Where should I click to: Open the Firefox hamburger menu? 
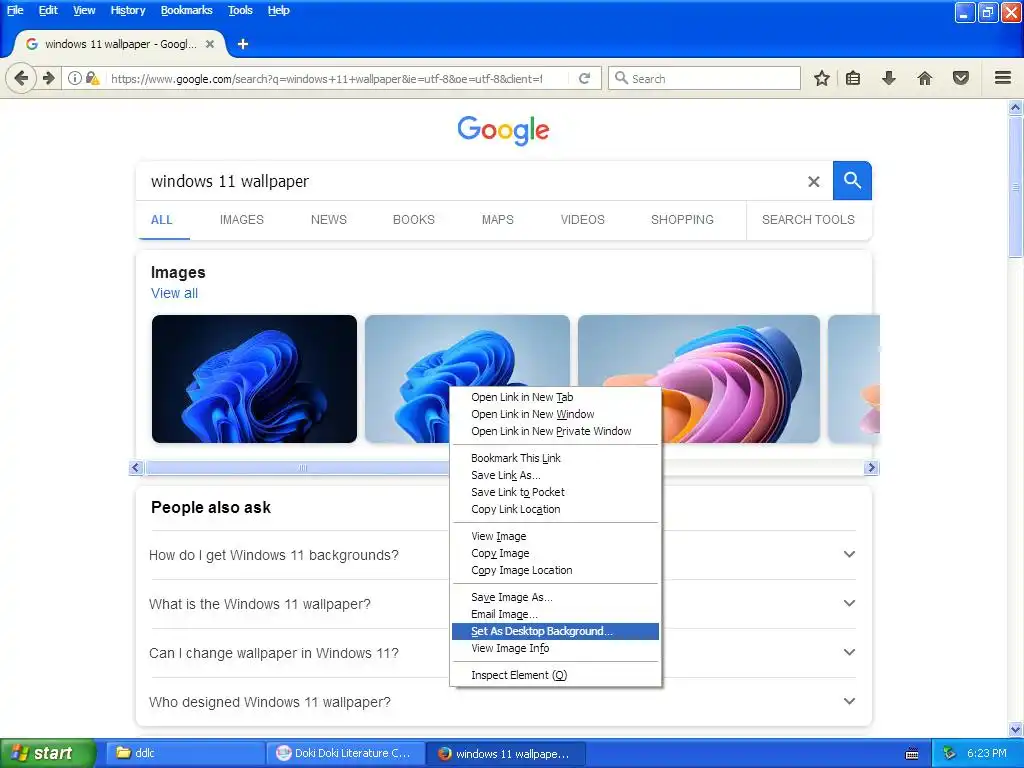1003,78
